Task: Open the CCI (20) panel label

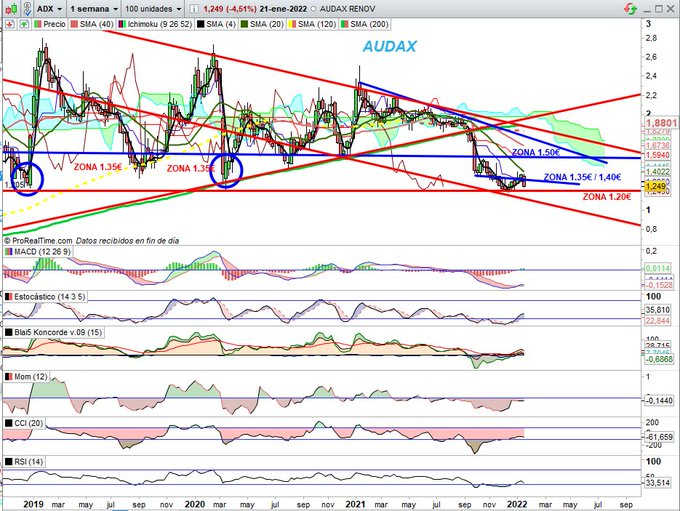Action: 24,423
